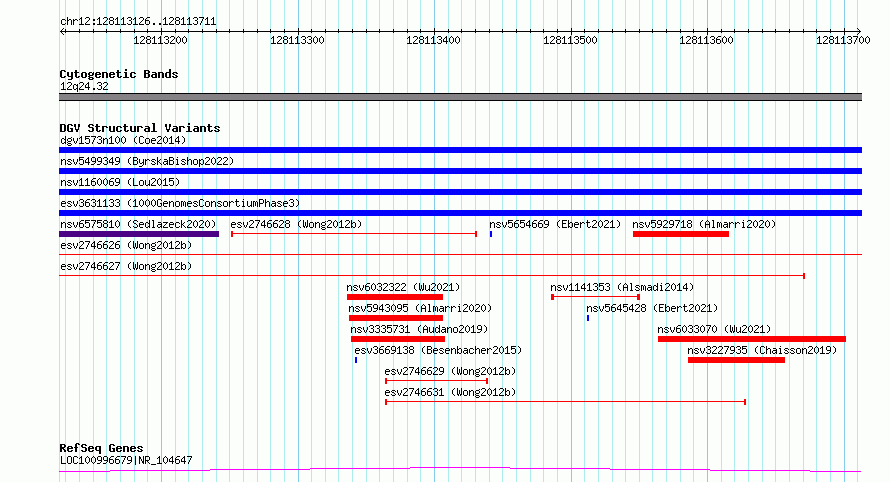Open LOC100996679|NR_104647 gene label
Screen dimensions: 890x482
pos(126,460)
